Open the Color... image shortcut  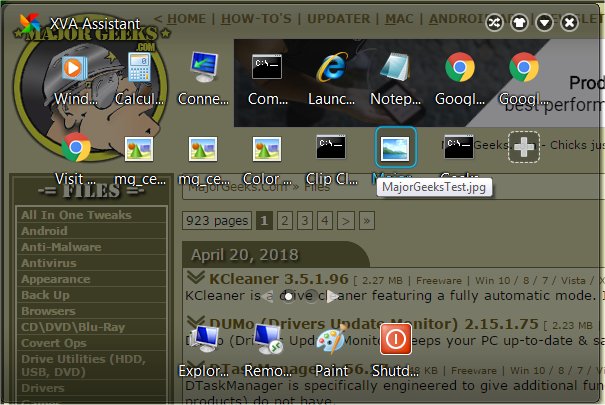pos(267,159)
